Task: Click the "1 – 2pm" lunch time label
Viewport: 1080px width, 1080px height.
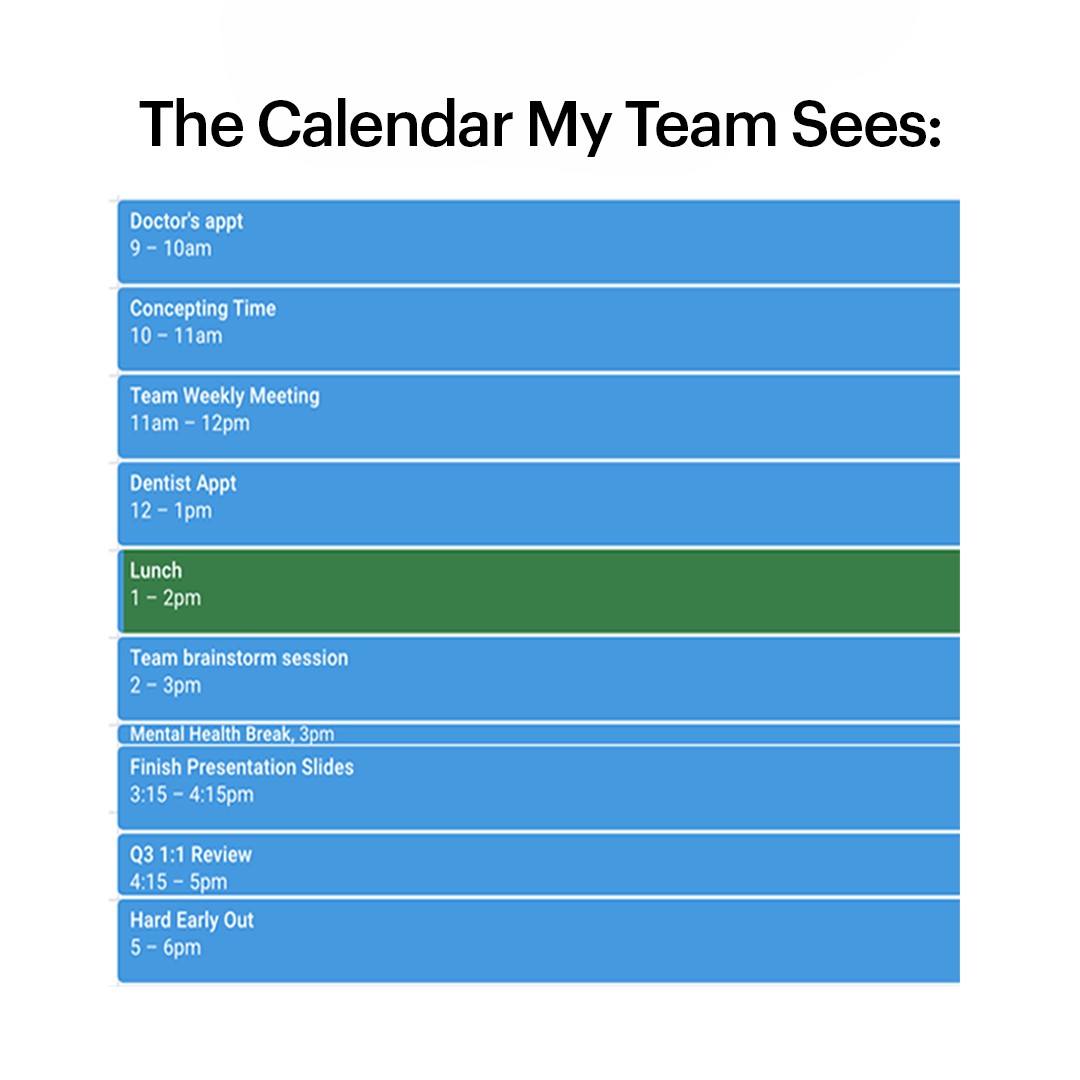Action: coord(165,598)
